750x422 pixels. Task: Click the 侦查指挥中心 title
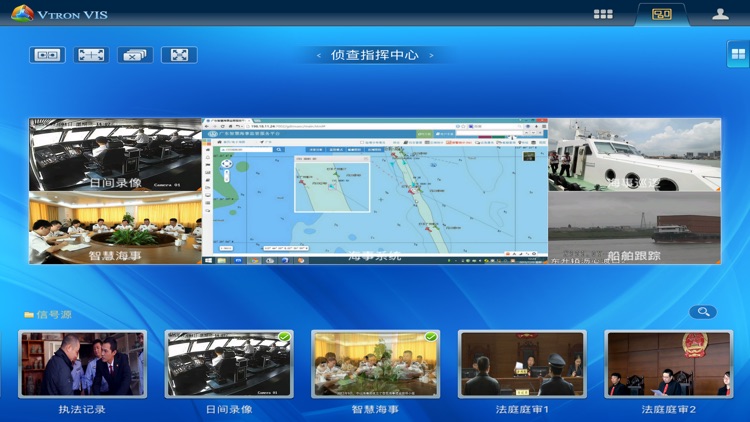375,55
